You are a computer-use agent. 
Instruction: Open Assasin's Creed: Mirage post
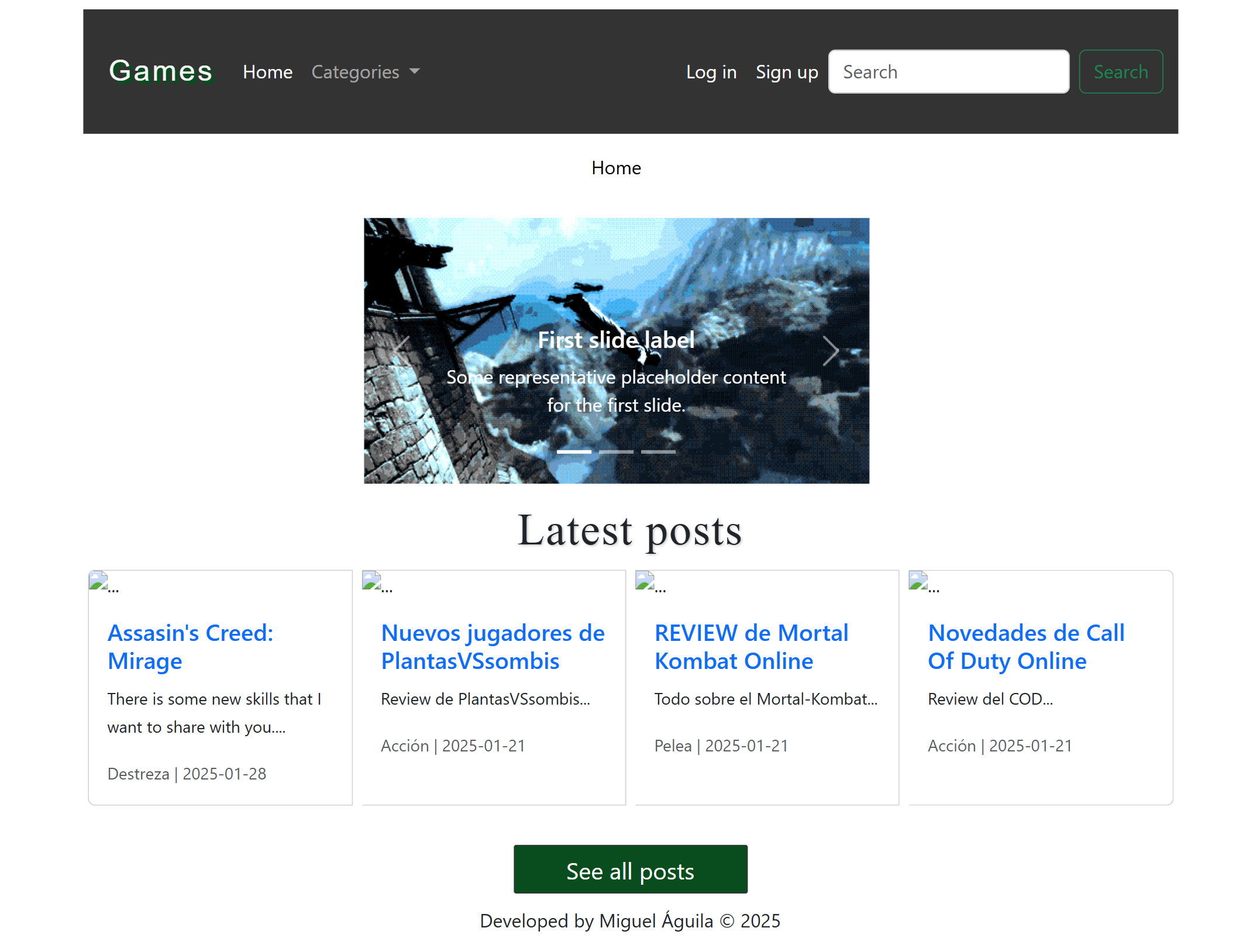(191, 647)
